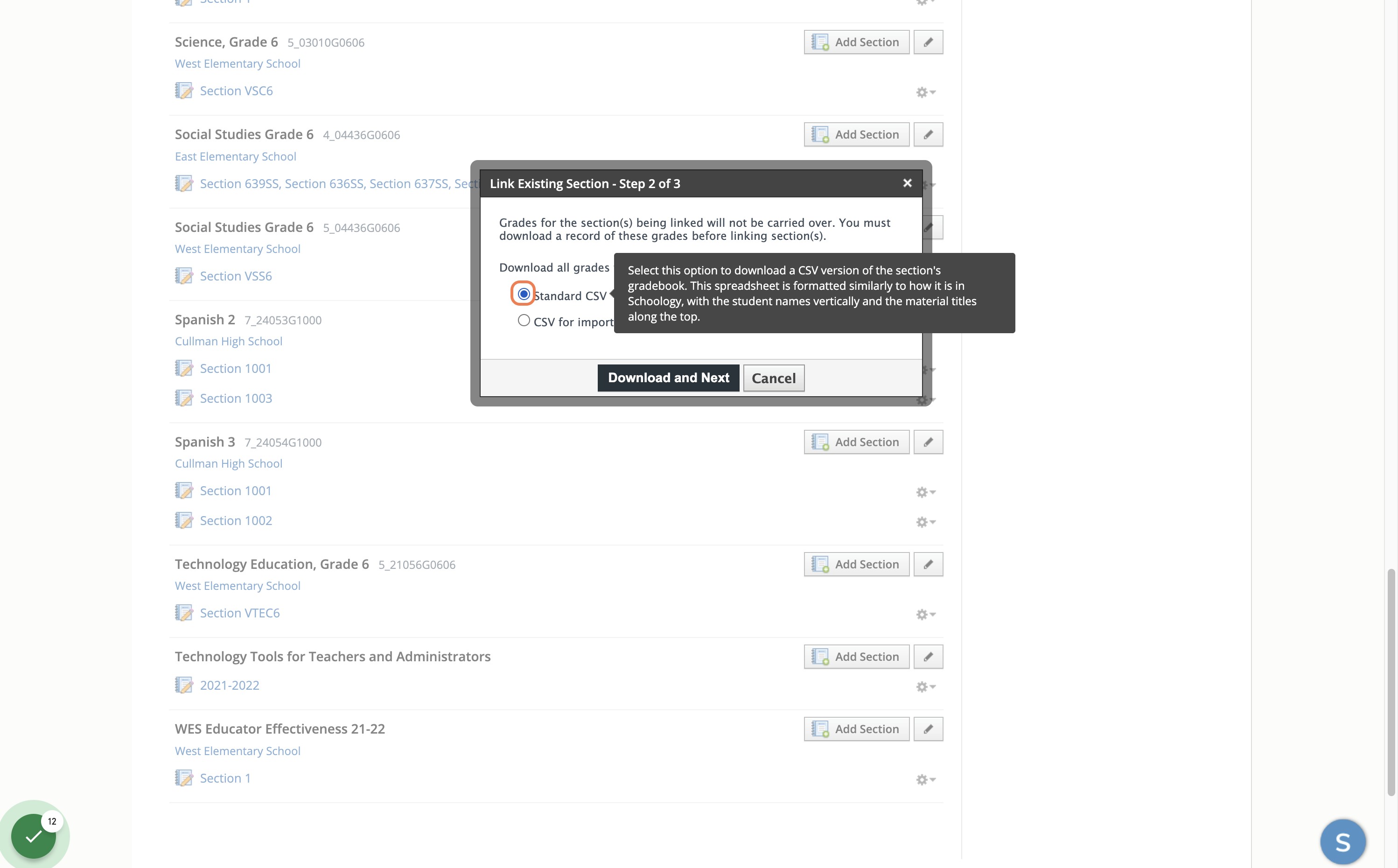Click notebook icon beside Spanish 3 Section 1001
The width and height of the screenshot is (1398, 868).
(184, 491)
